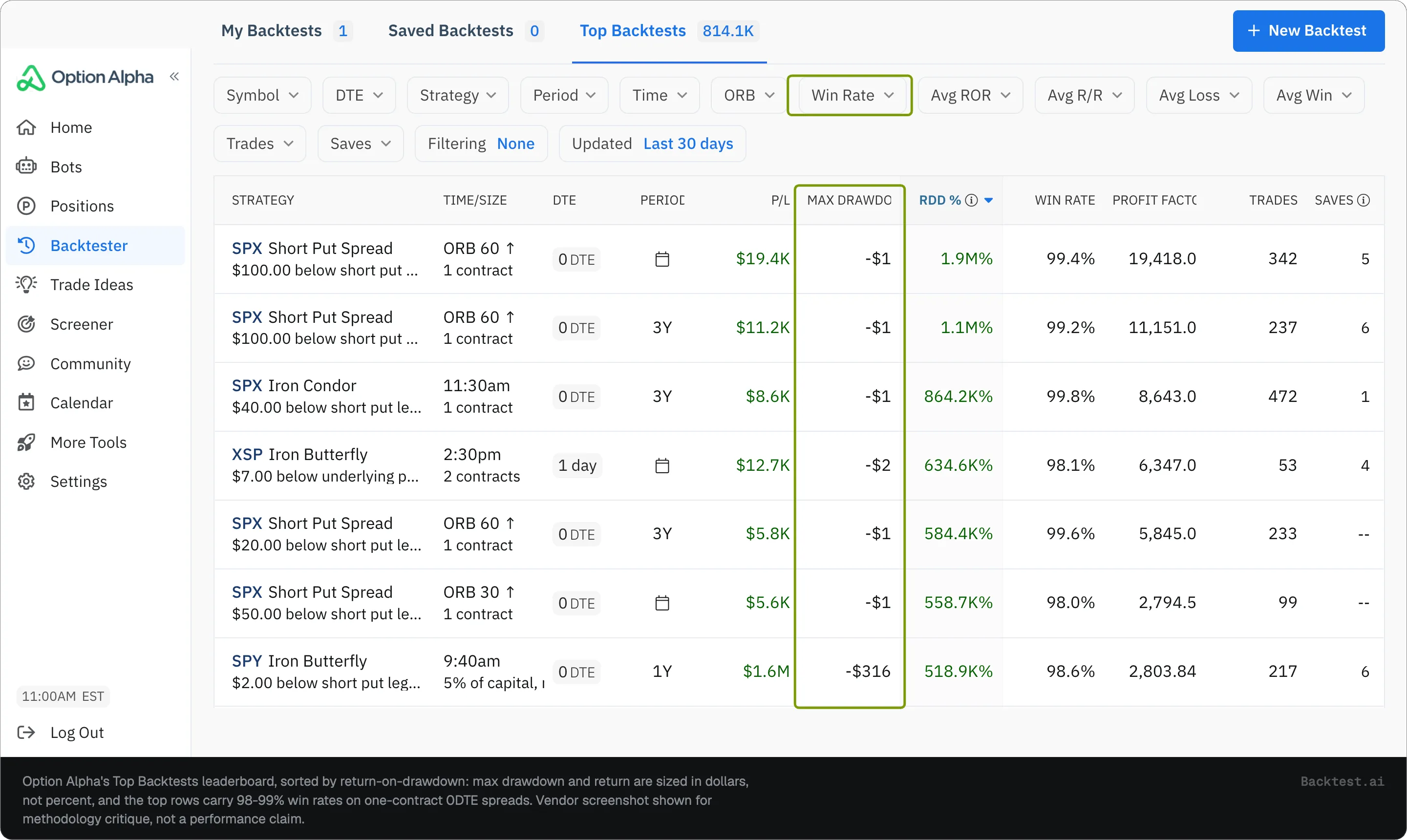This screenshot has width=1407, height=840.
Task: Click the Trade Ideas lightbulb icon
Action: coord(26,284)
